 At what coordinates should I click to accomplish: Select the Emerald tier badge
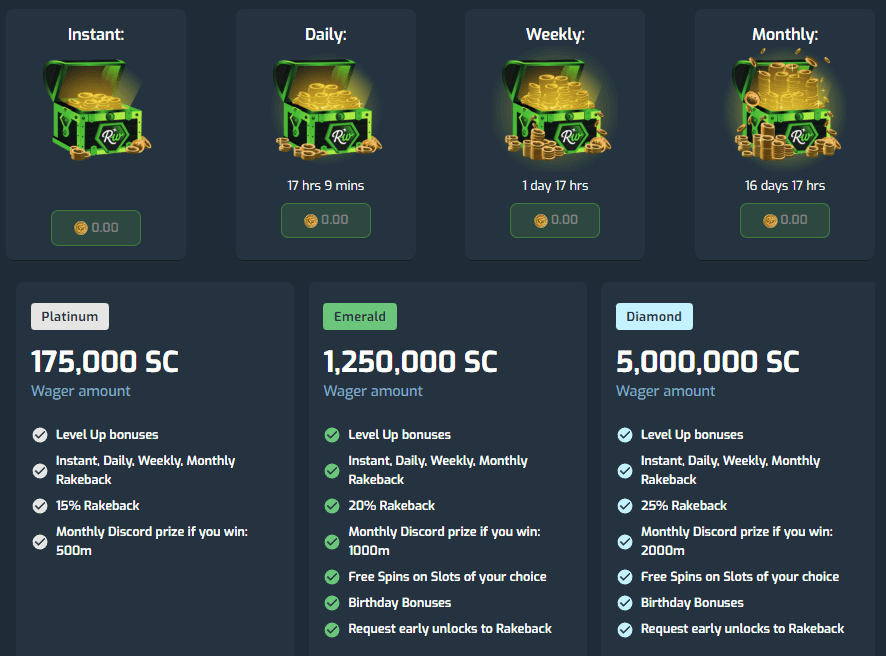(x=360, y=317)
